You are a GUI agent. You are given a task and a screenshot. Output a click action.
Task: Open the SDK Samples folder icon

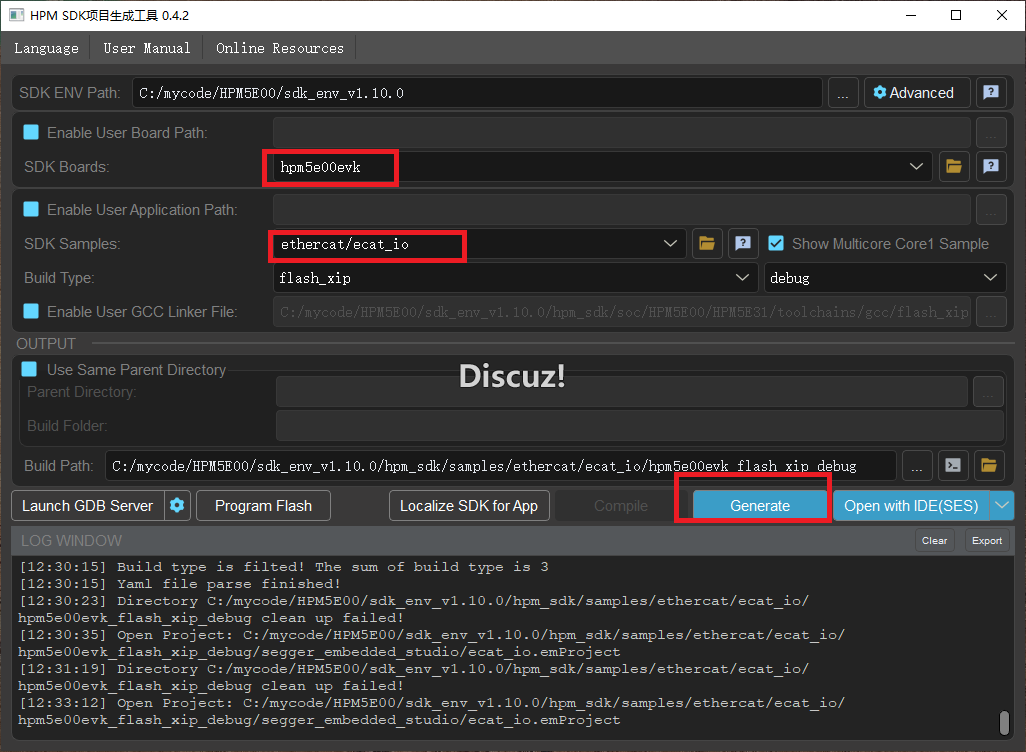pos(707,243)
